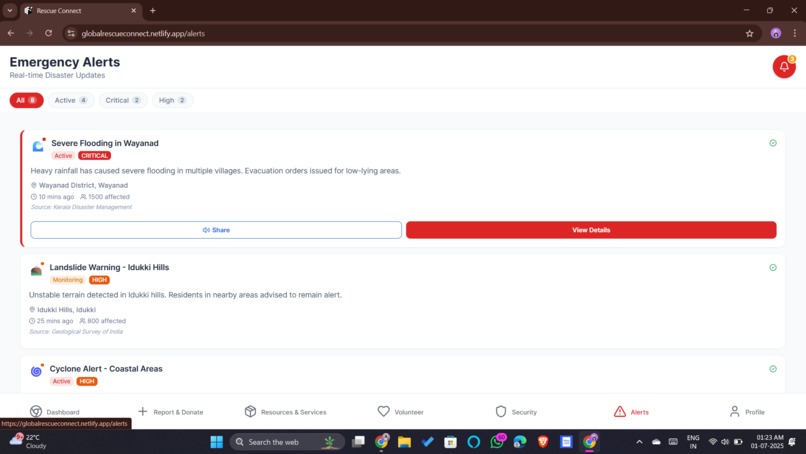Reload the page

coord(48,33)
